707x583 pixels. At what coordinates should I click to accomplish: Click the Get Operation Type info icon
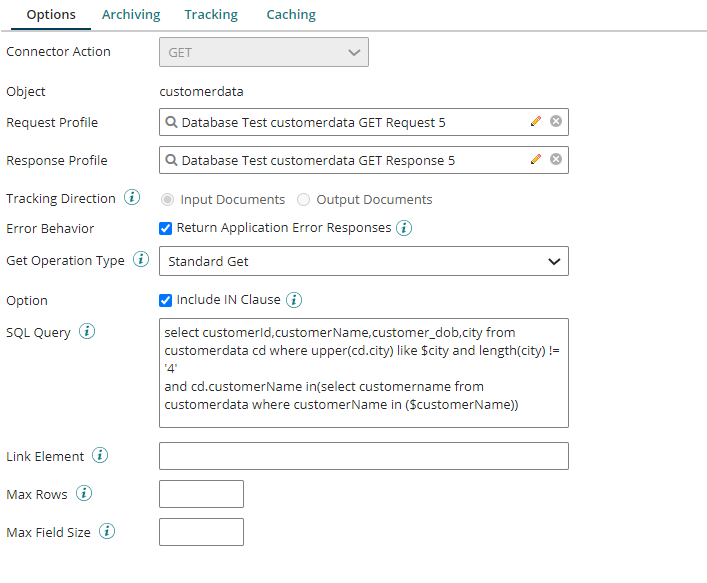coord(141,260)
